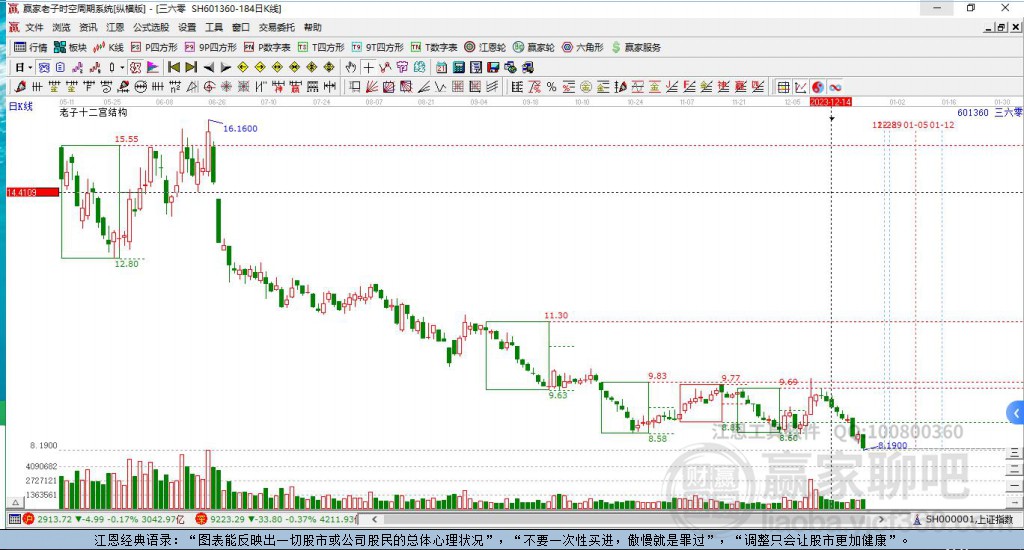
Task: Expand the dropdown arrow beside the 0 button
Action: (122, 67)
